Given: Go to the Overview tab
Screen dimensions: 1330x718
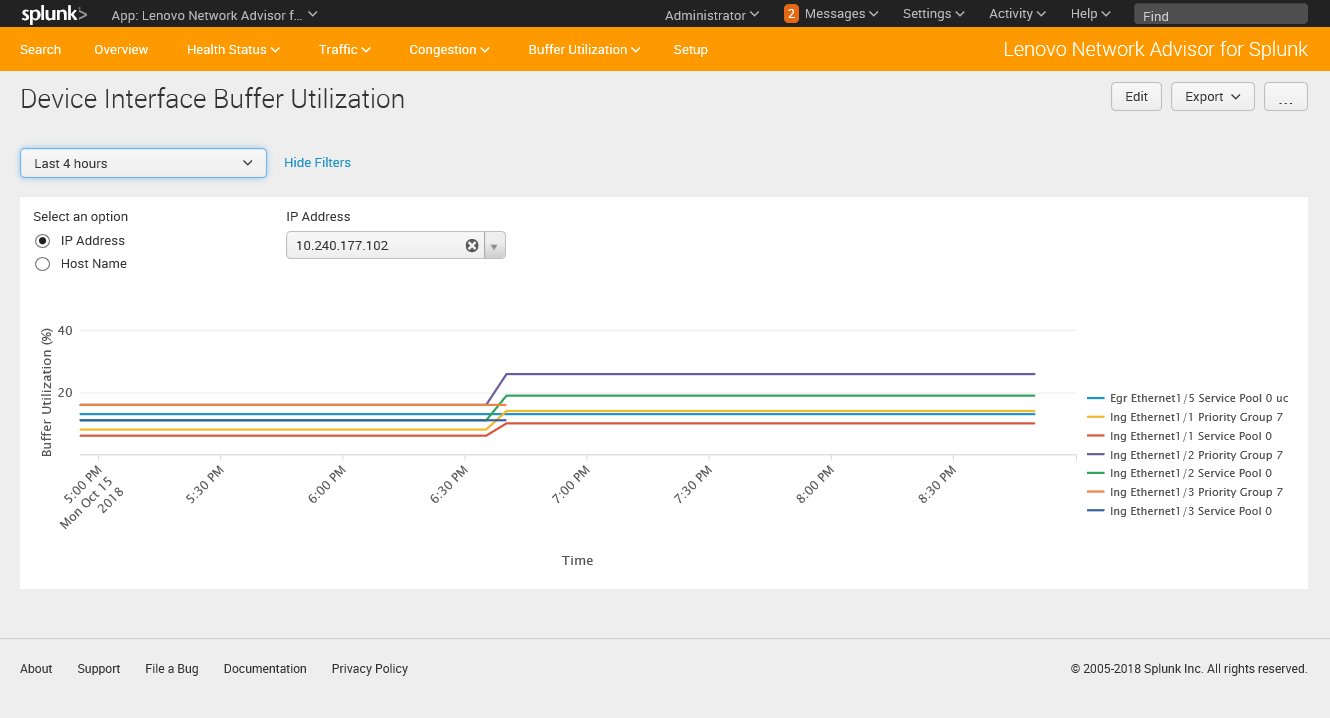Looking at the screenshot, I should point(121,49).
